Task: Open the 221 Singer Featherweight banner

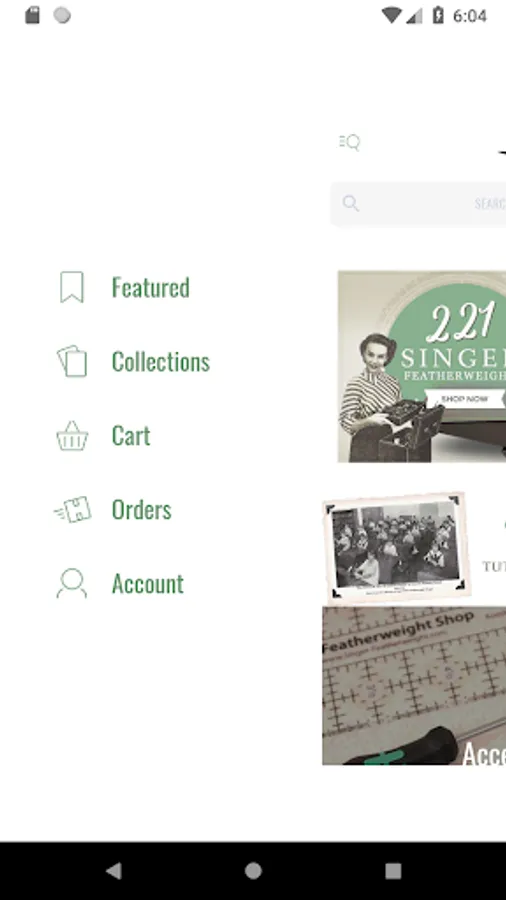Action: click(422, 366)
